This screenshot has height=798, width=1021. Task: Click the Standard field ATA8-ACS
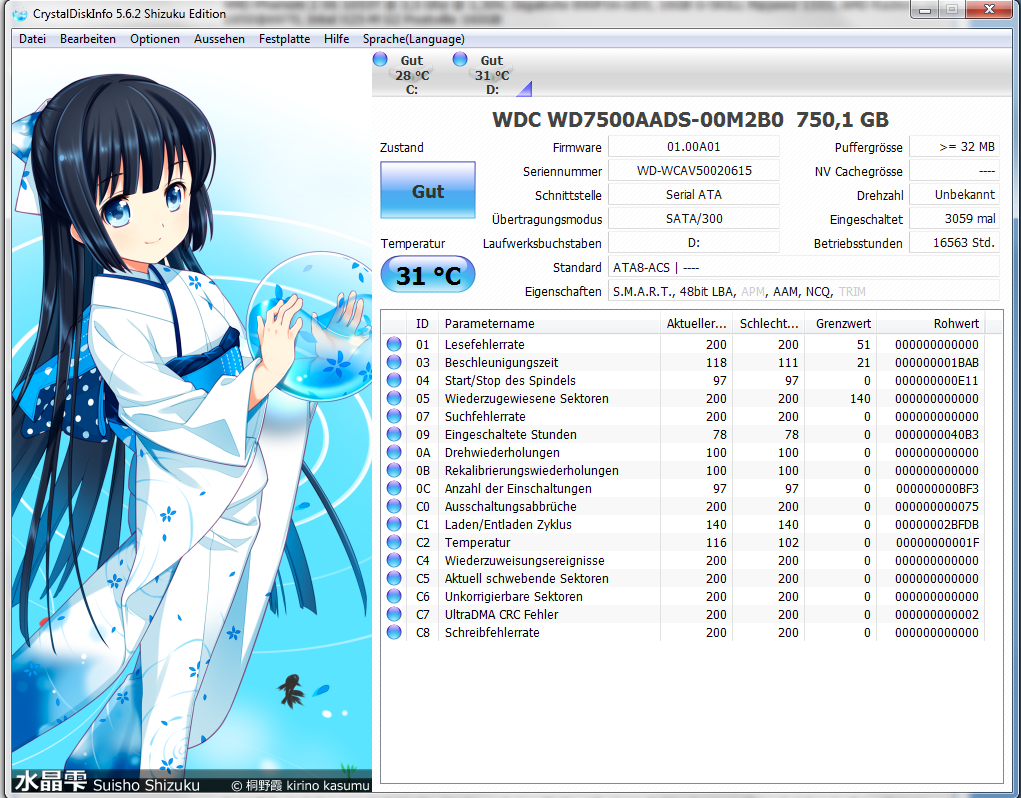click(804, 267)
